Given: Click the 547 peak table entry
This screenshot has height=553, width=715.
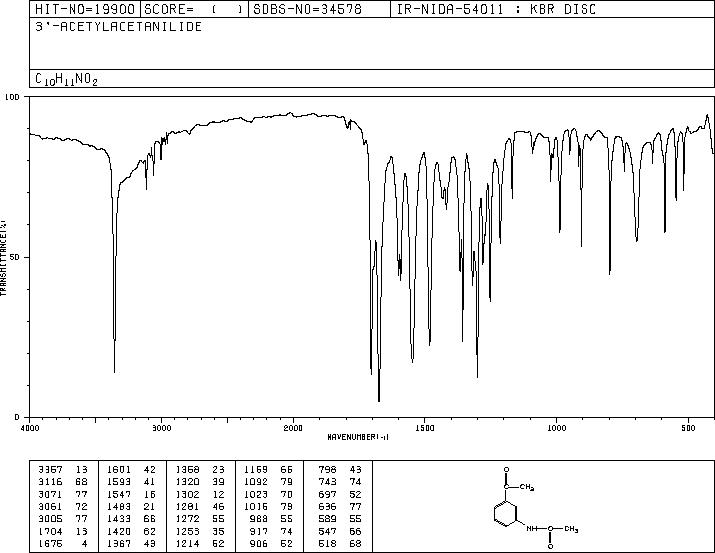Looking at the screenshot, I should pyautogui.click(x=340, y=532).
